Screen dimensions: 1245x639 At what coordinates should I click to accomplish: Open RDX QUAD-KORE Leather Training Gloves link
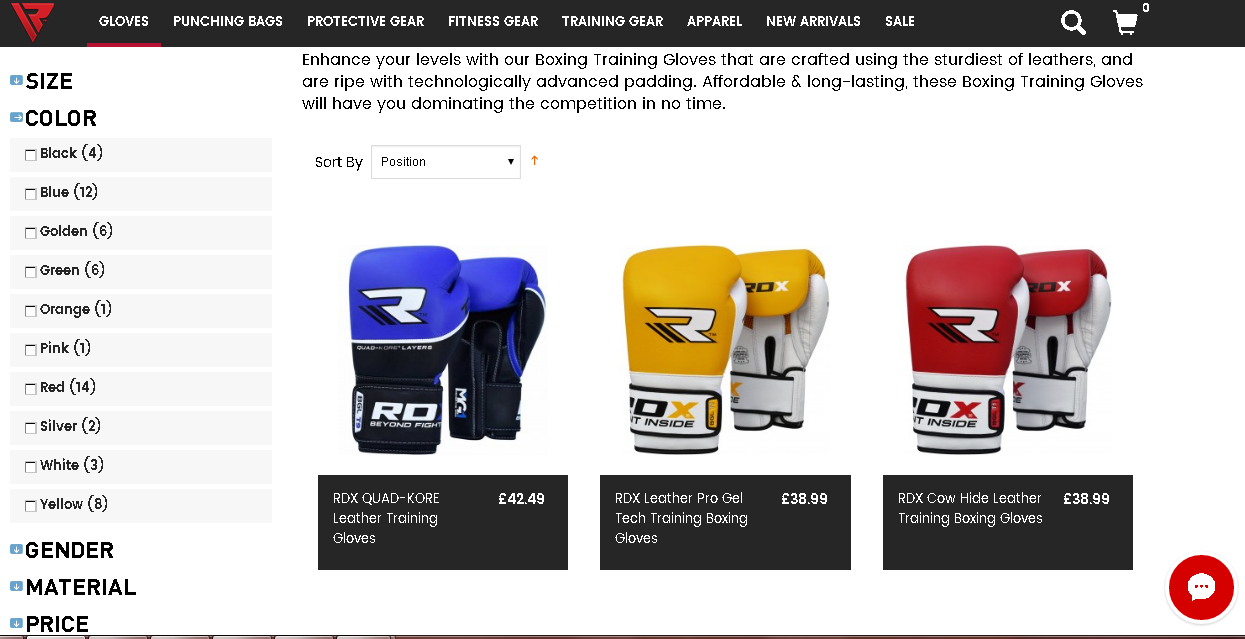pyautogui.click(x=386, y=518)
